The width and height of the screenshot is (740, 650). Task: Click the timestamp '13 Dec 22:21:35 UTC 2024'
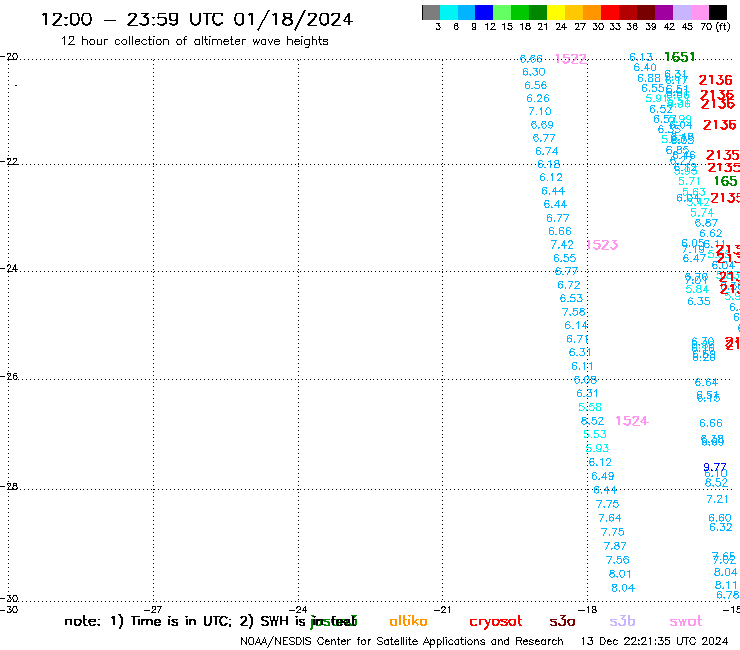pyautogui.click(x=654, y=642)
